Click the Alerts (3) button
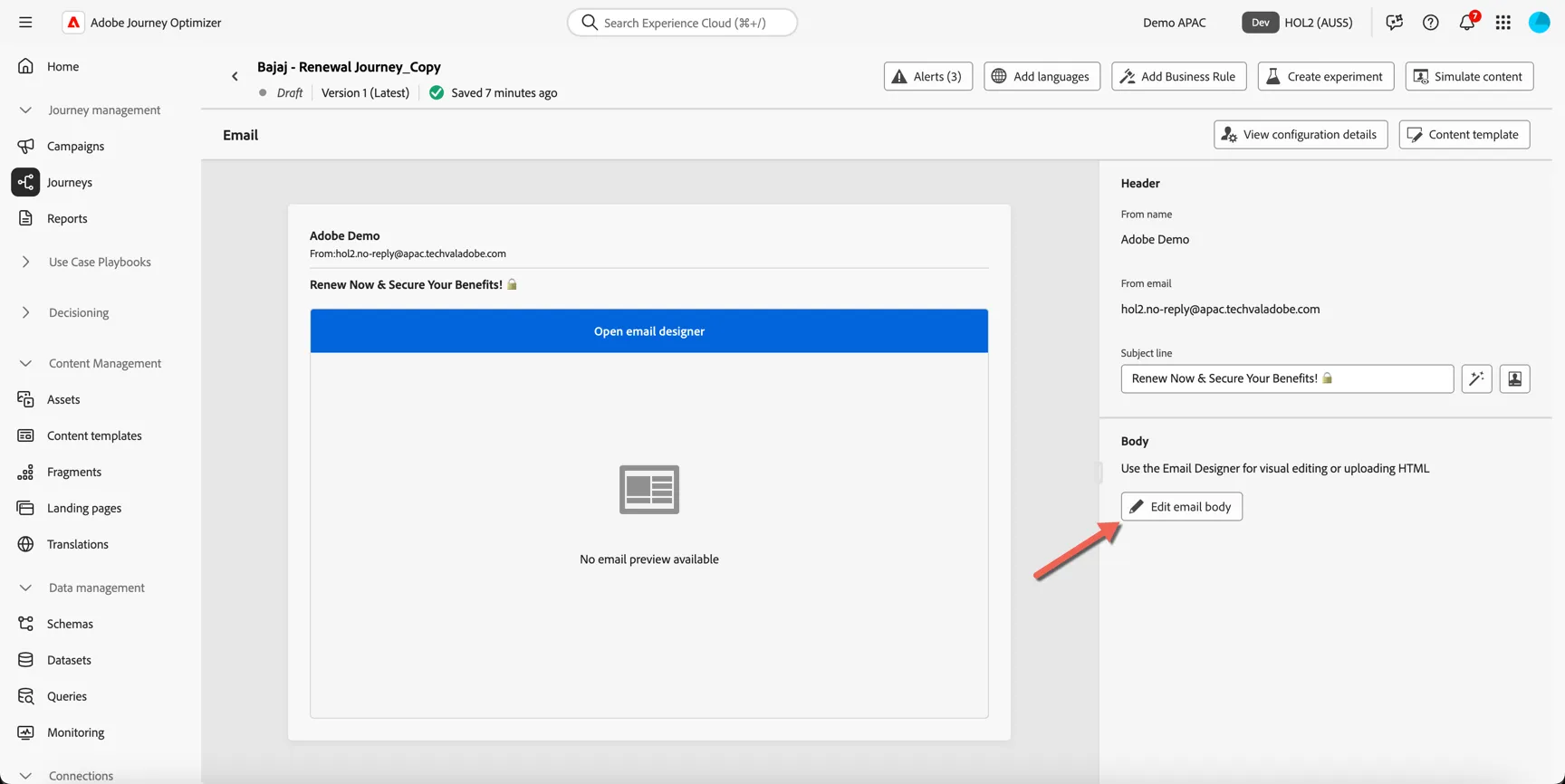This screenshot has height=784, width=1565. pos(928,76)
